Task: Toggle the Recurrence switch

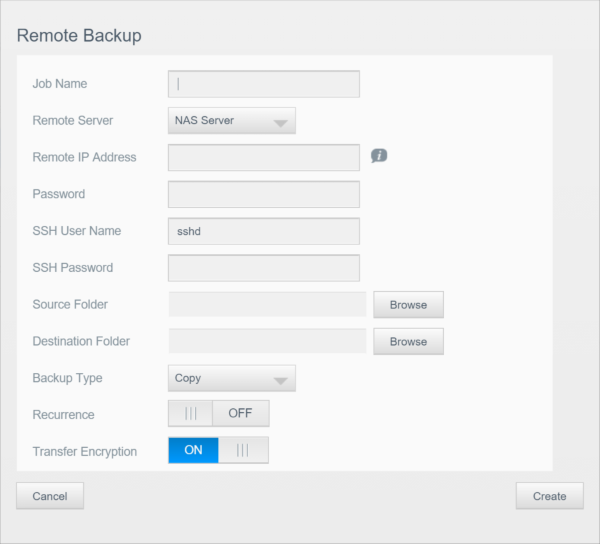Action: (x=218, y=414)
